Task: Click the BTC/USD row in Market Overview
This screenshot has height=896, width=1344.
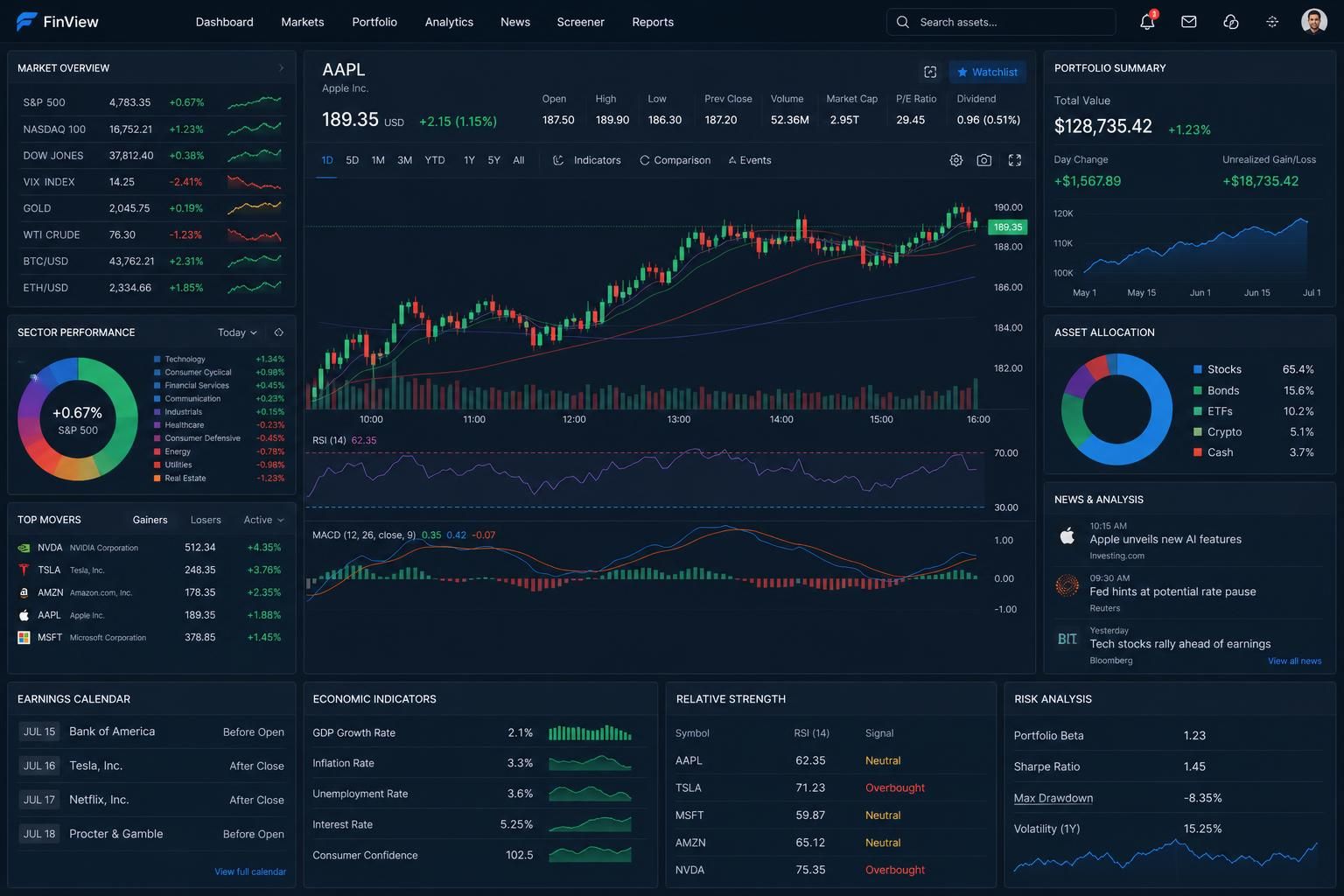Action: pyautogui.click(x=151, y=261)
